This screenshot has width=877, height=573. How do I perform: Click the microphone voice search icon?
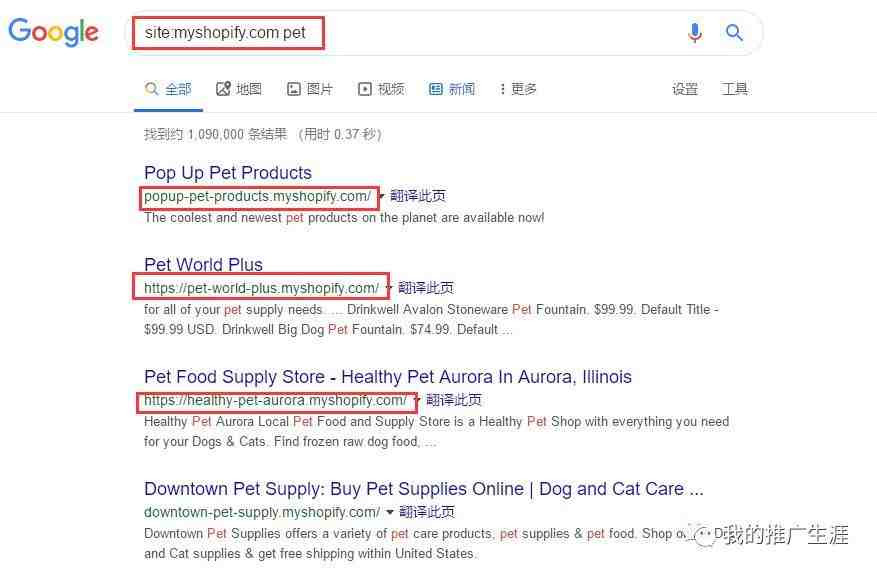(695, 32)
